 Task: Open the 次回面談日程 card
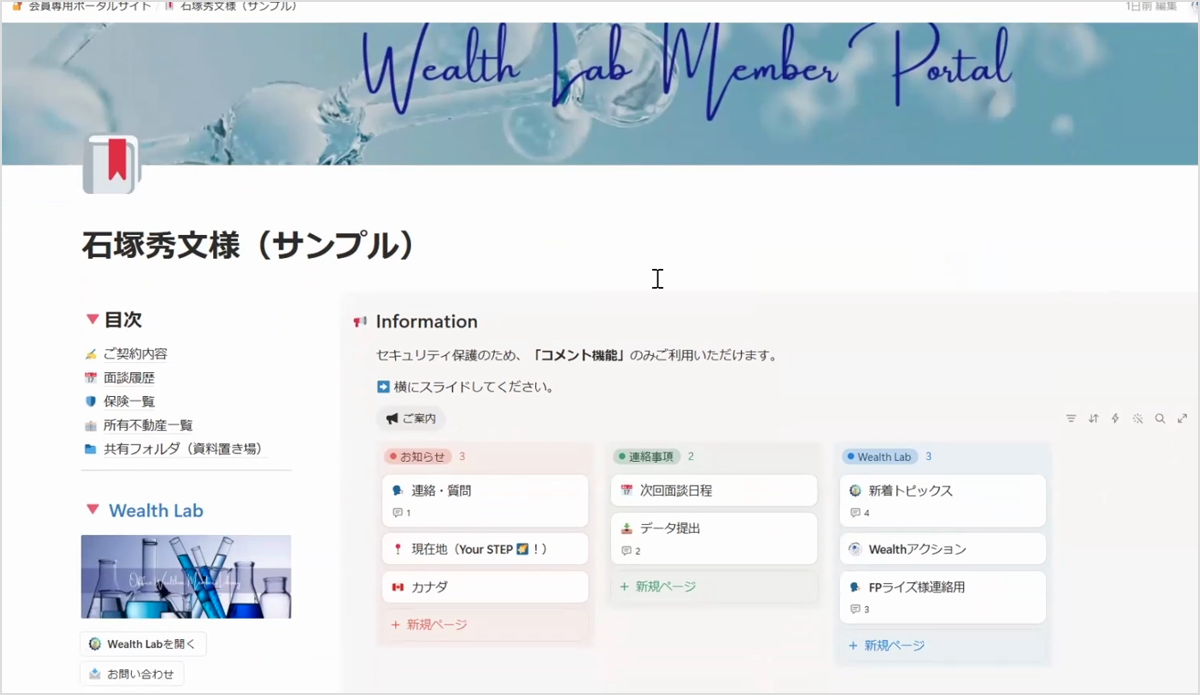click(x=714, y=491)
